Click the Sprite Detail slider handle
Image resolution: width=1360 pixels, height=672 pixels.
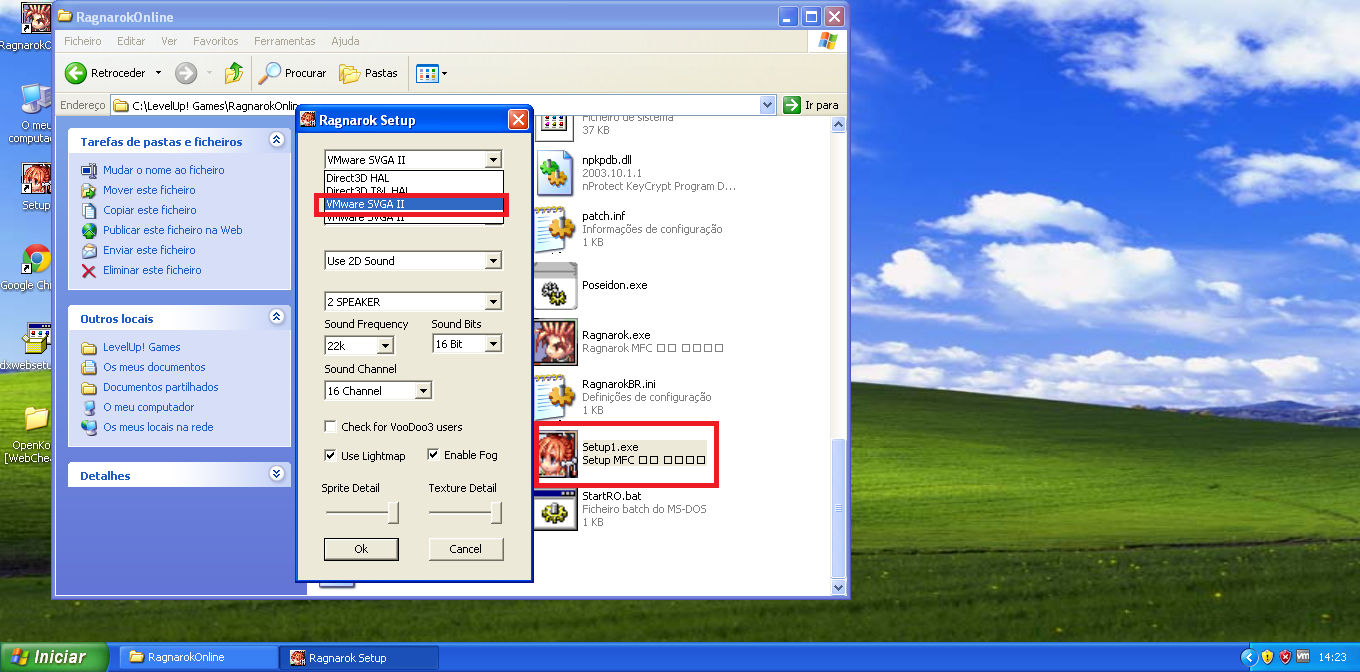pyautogui.click(x=393, y=513)
